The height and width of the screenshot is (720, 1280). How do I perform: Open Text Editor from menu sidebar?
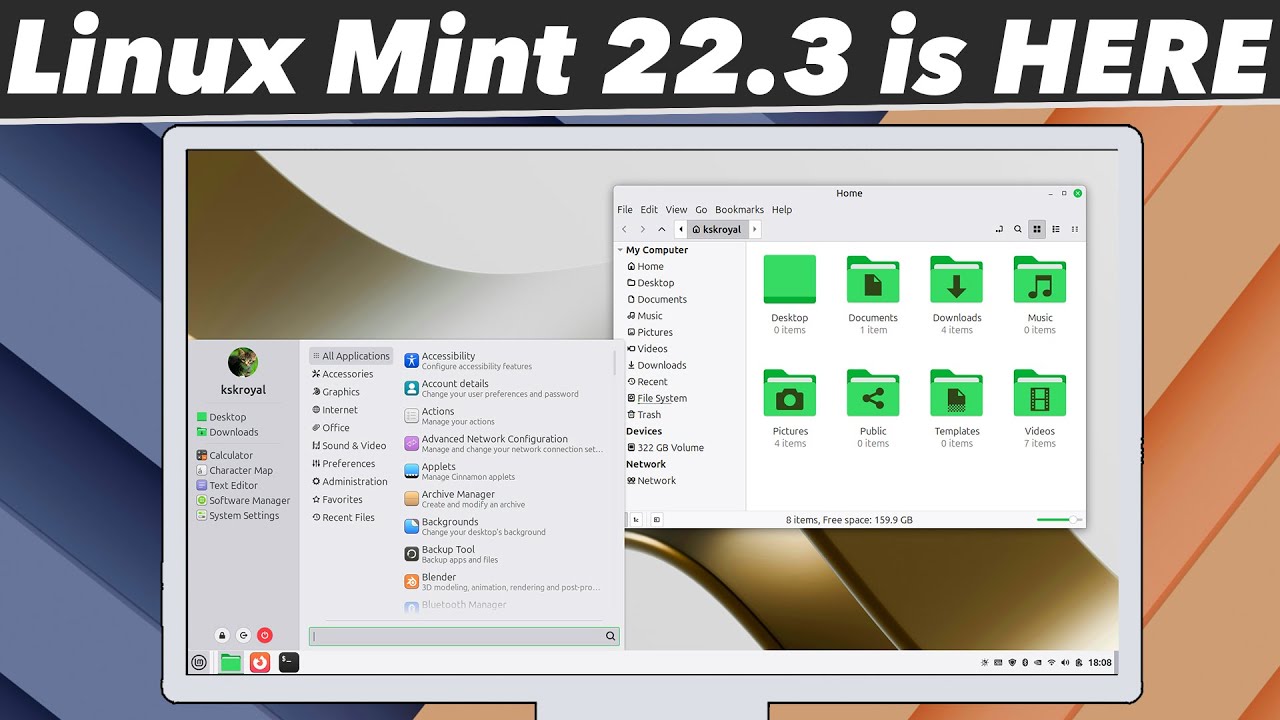[228, 486]
